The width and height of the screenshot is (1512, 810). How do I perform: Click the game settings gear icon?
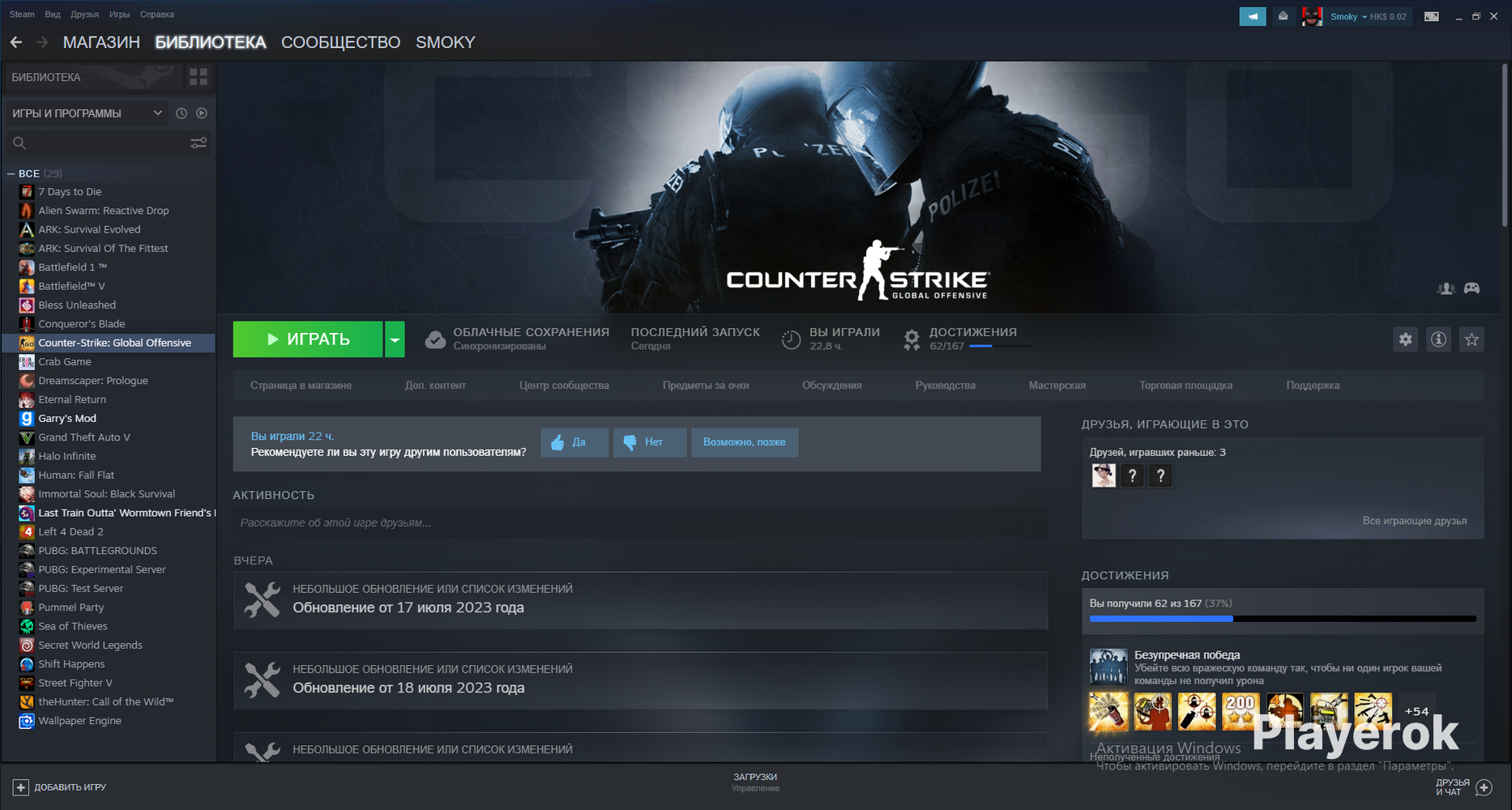pos(1405,339)
